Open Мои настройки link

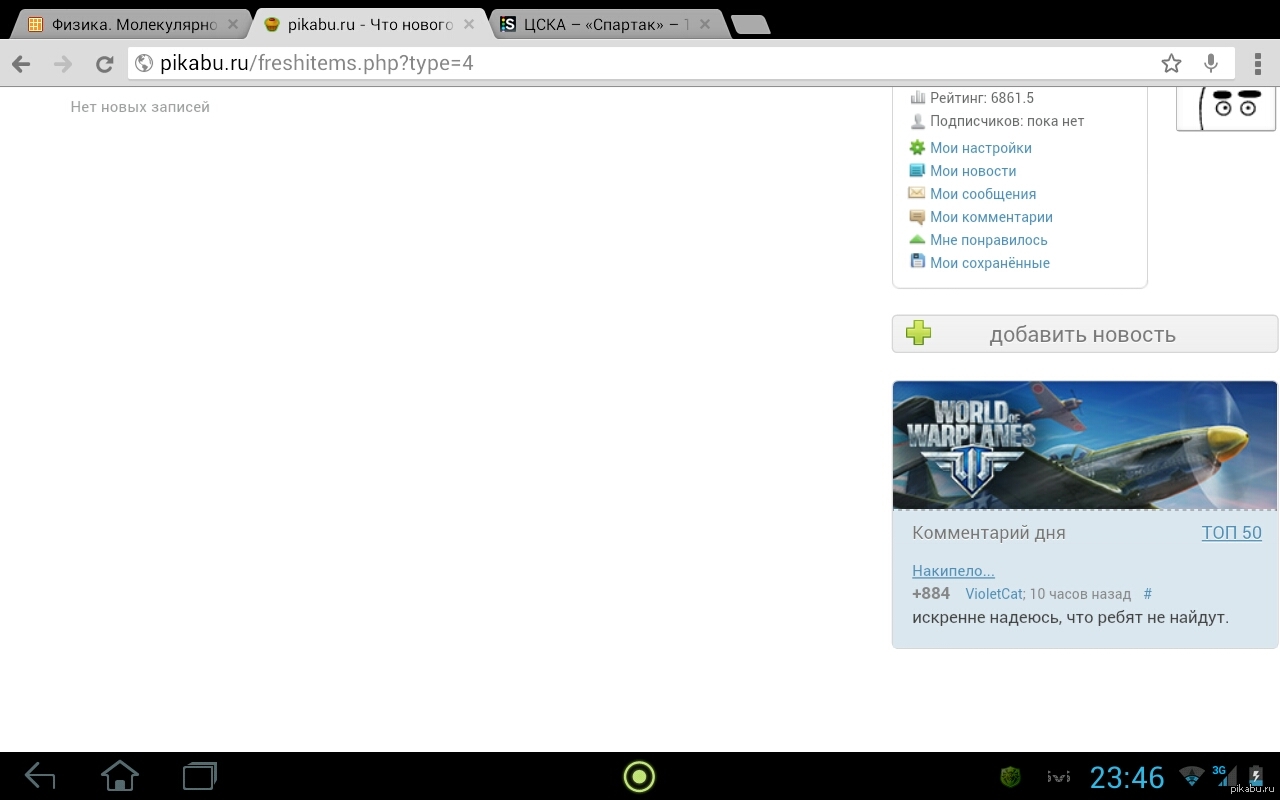pyautogui.click(x=980, y=148)
